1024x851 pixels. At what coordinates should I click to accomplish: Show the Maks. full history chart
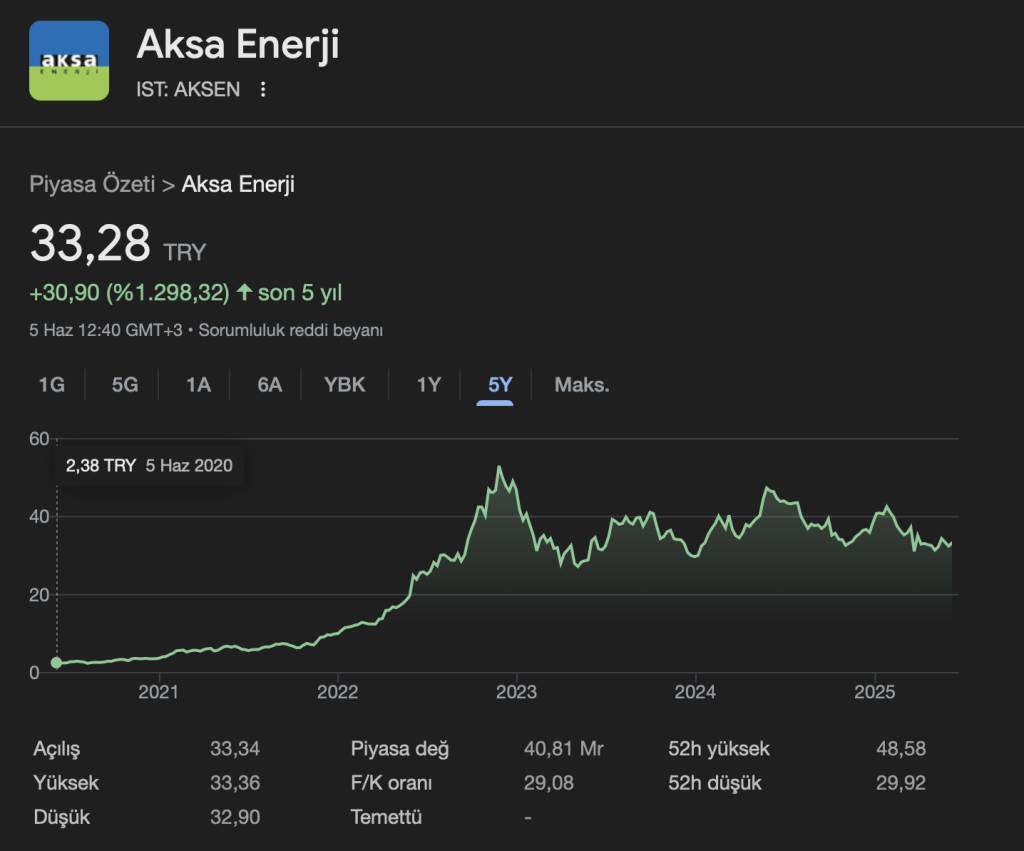pos(582,385)
